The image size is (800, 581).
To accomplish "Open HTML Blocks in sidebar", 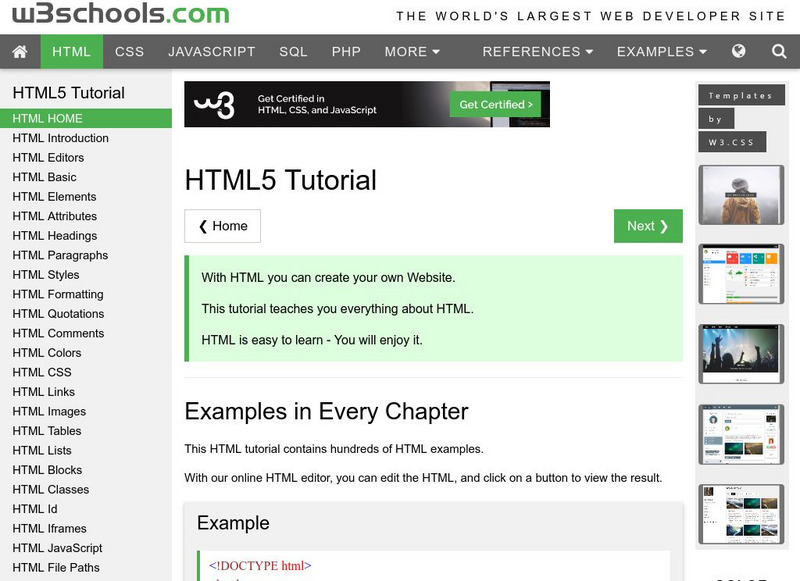I will pos(86,470).
